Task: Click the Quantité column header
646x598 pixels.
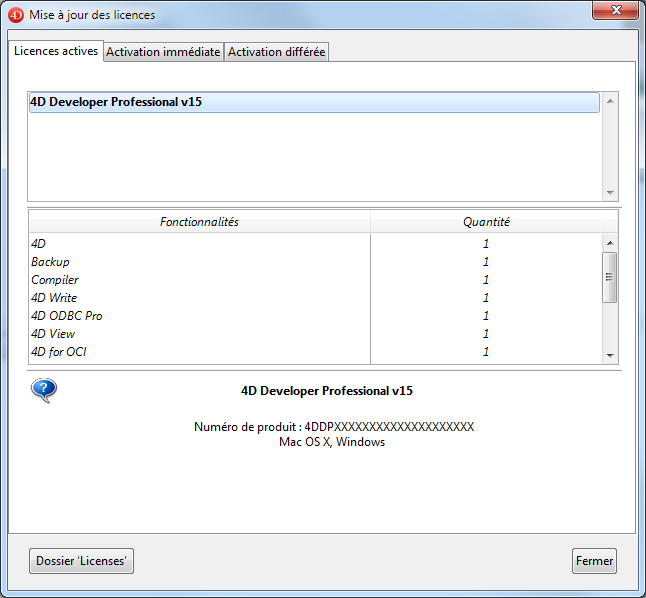Action: point(486,222)
